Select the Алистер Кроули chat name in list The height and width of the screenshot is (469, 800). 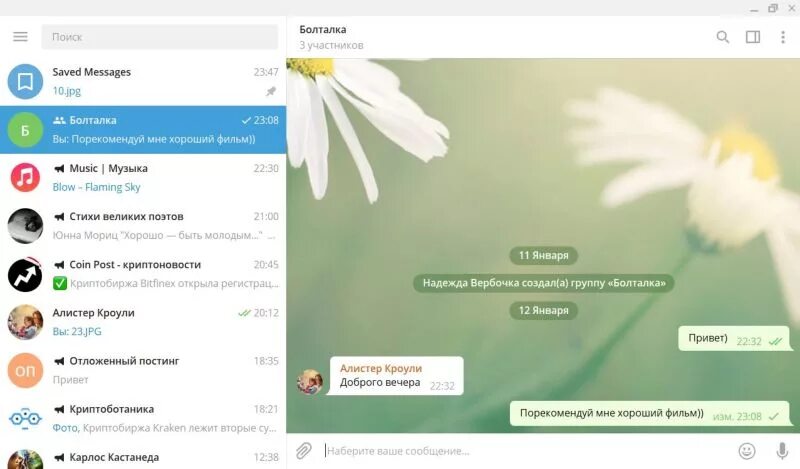click(x=93, y=313)
